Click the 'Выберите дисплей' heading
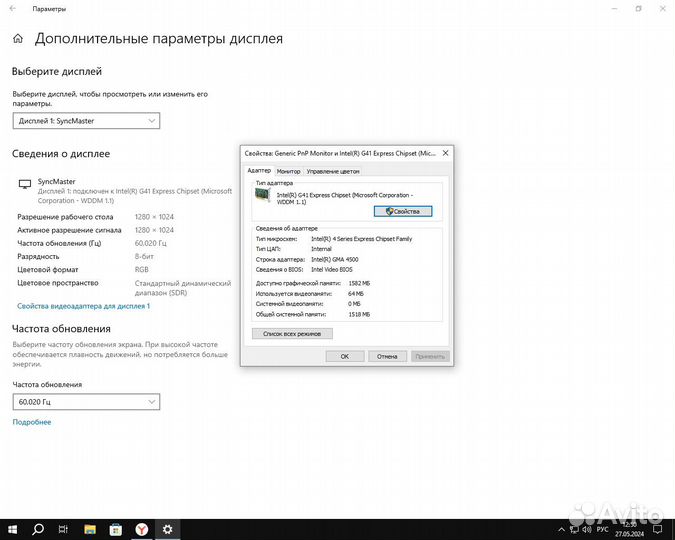This screenshot has height=540, width=675. (57, 71)
